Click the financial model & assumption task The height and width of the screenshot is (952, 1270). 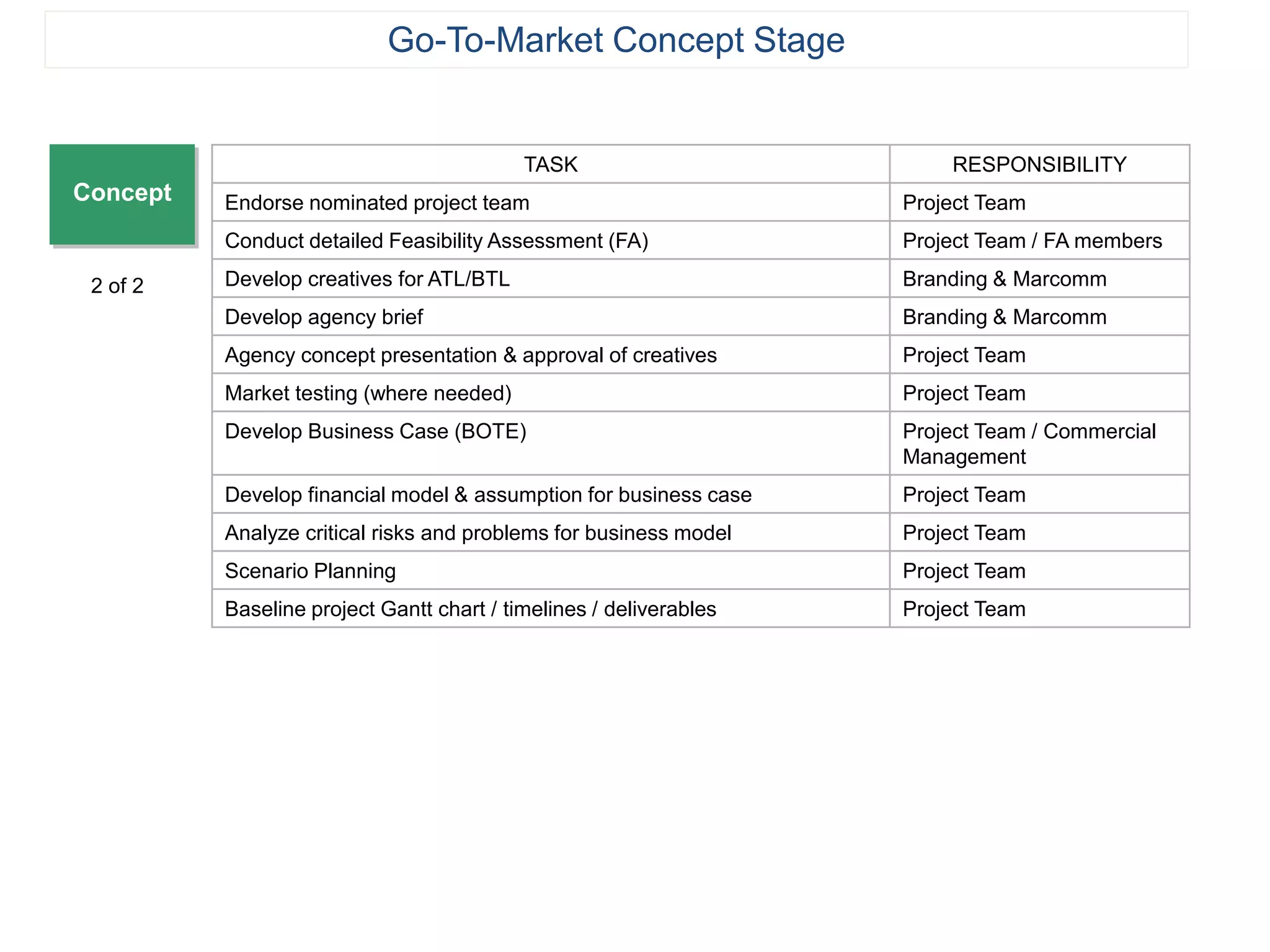coord(488,495)
